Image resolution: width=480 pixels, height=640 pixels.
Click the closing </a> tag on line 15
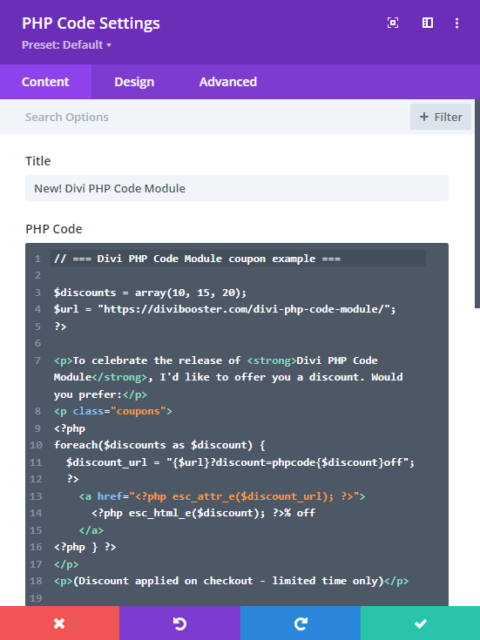click(x=91, y=530)
